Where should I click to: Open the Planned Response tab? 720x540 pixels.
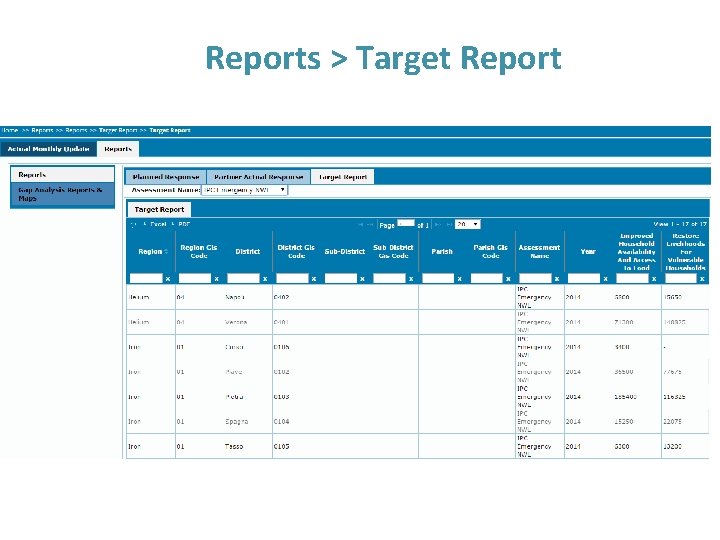pyautogui.click(x=166, y=177)
